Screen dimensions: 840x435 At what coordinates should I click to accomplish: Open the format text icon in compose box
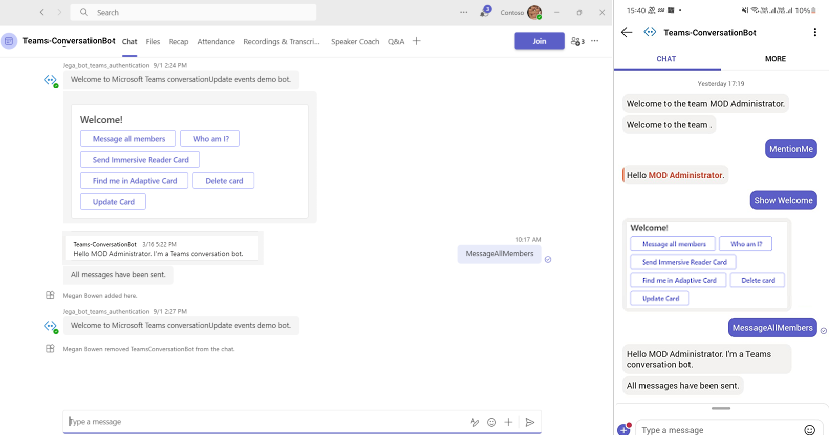click(x=475, y=422)
